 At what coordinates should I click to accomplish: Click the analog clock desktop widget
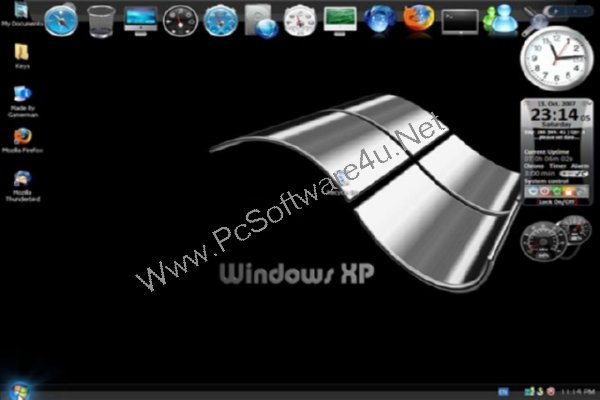pos(557,58)
